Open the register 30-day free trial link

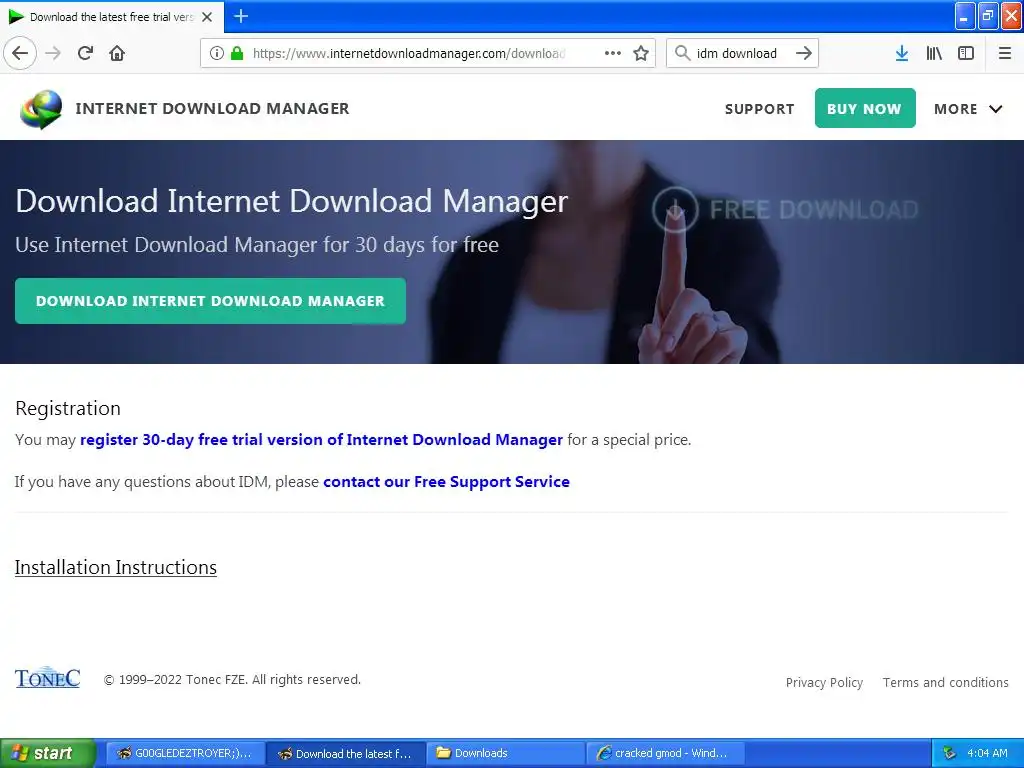click(x=321, y=440)
